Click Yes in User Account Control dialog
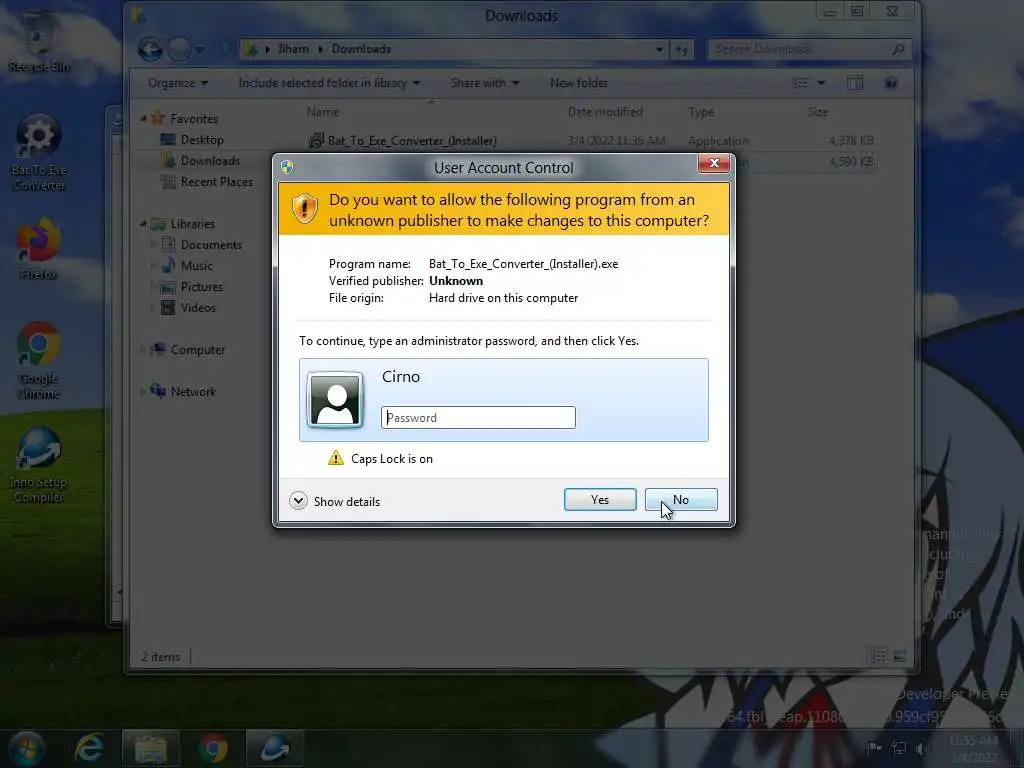The image size is (1024, 768). [x=600, y=500]
